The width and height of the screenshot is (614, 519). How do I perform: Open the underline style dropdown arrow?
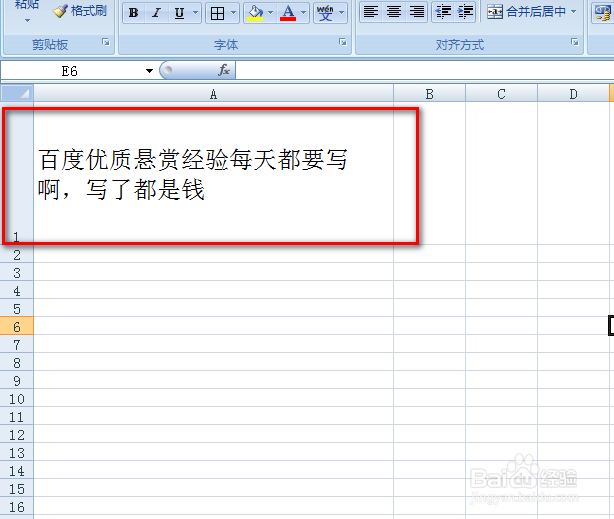pos(195,13)
